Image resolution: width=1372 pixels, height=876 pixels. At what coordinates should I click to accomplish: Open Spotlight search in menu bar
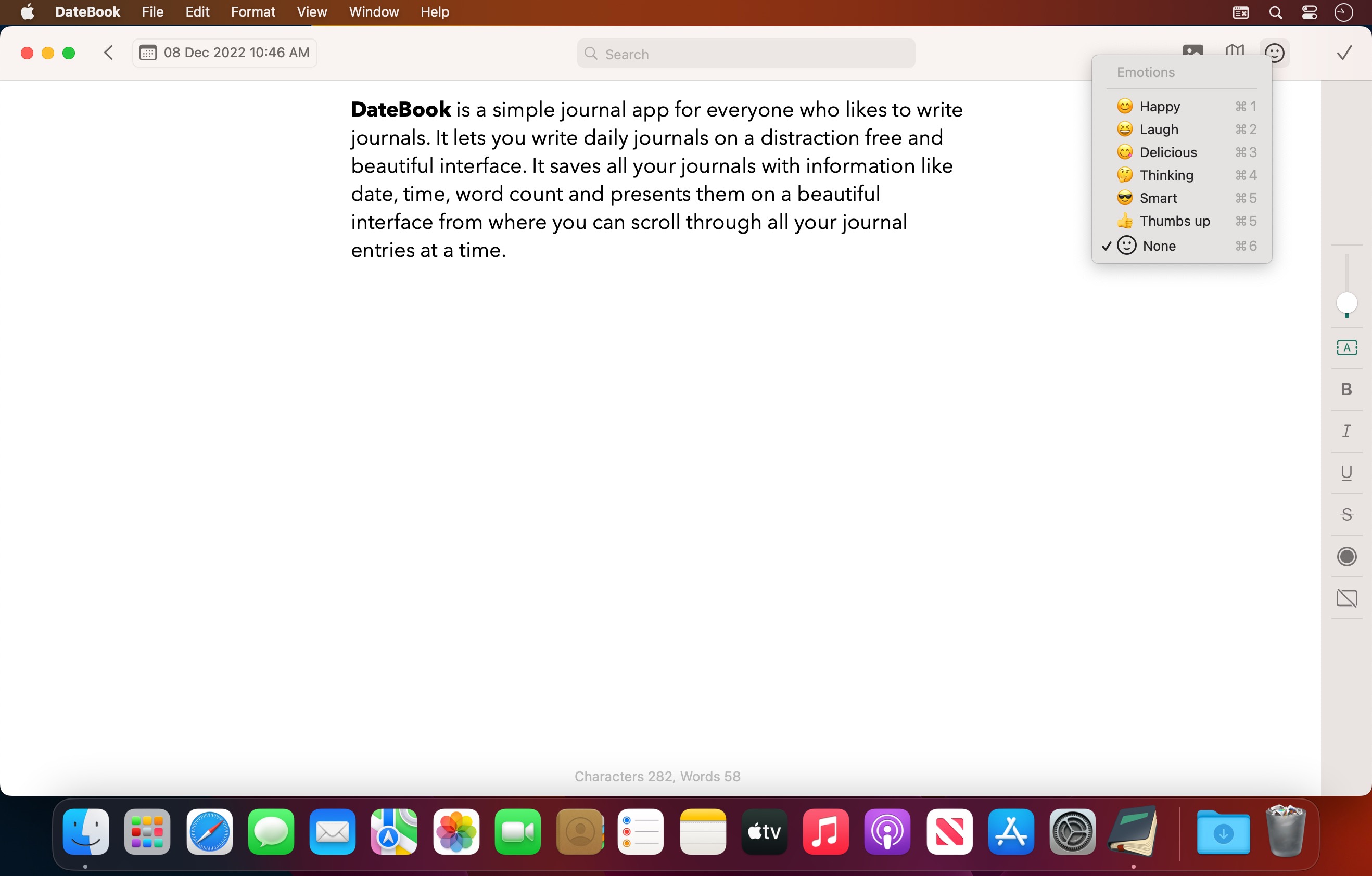pos(1275,12)
